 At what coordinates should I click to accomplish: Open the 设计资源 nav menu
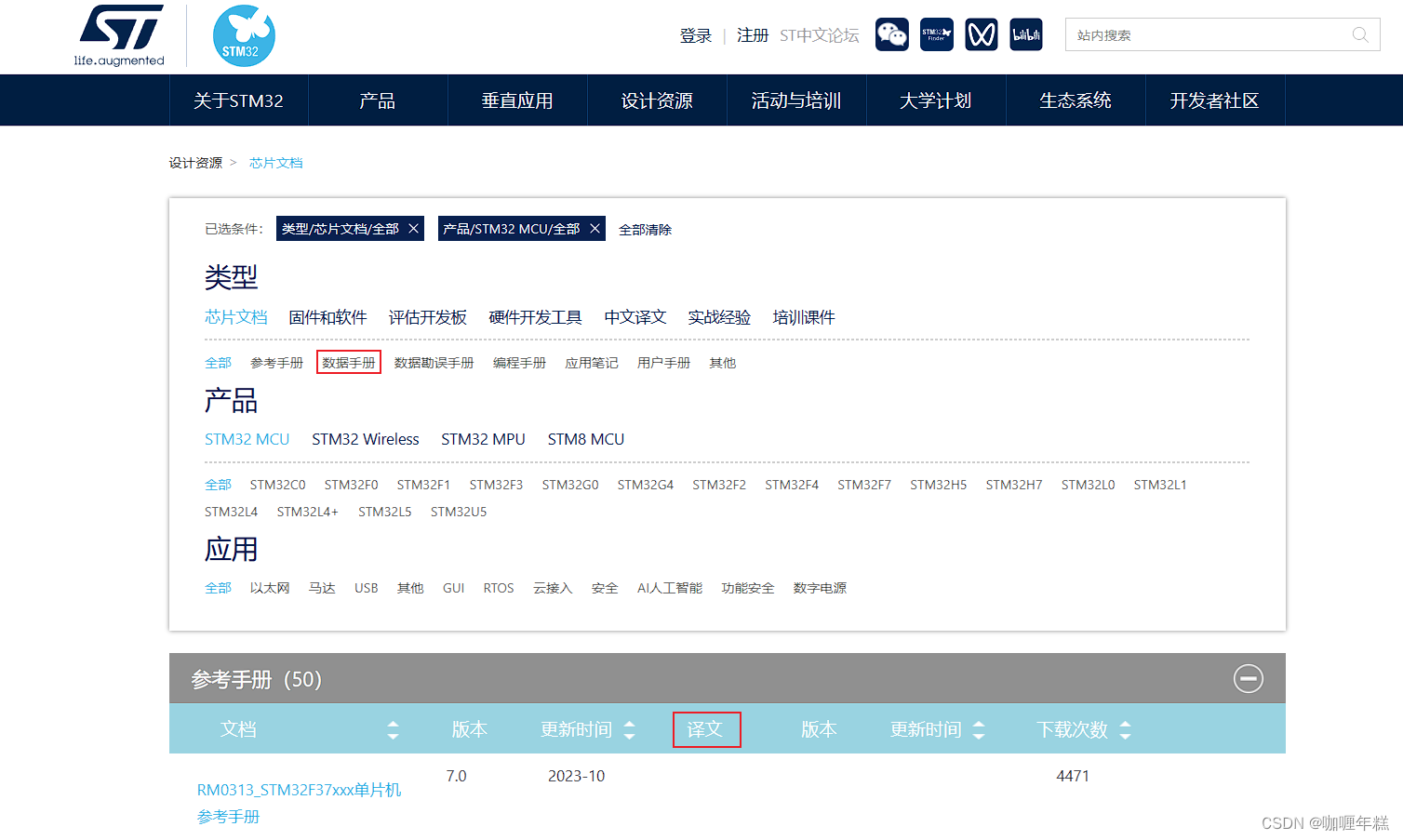coord(657,100)
